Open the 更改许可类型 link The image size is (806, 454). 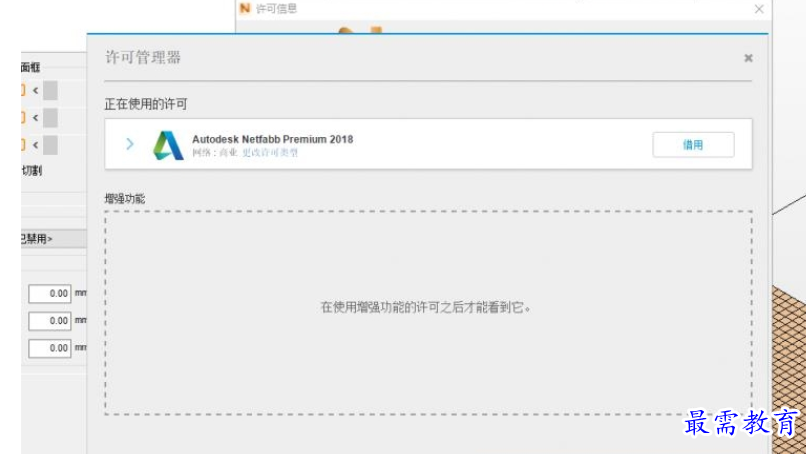click(x=270, y=153)
